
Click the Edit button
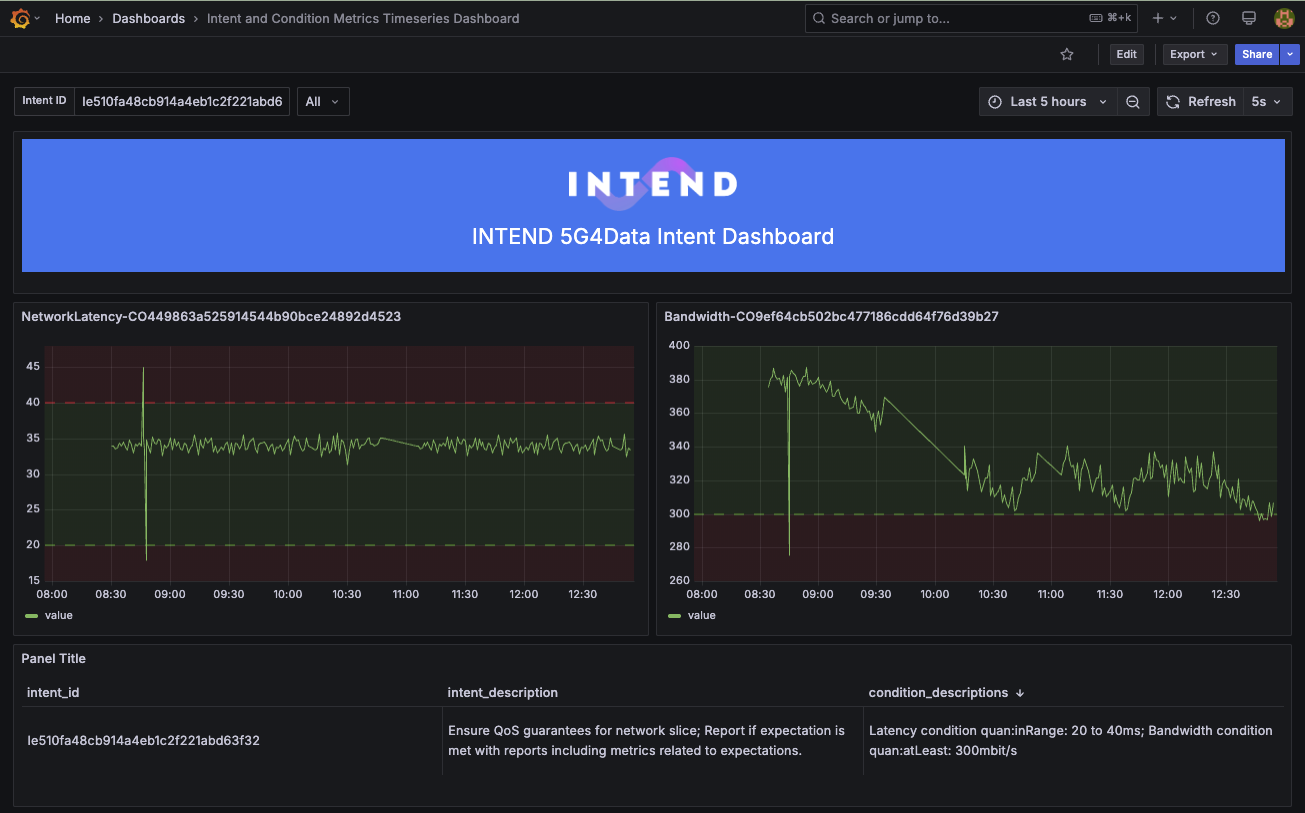pos(1126,54)
